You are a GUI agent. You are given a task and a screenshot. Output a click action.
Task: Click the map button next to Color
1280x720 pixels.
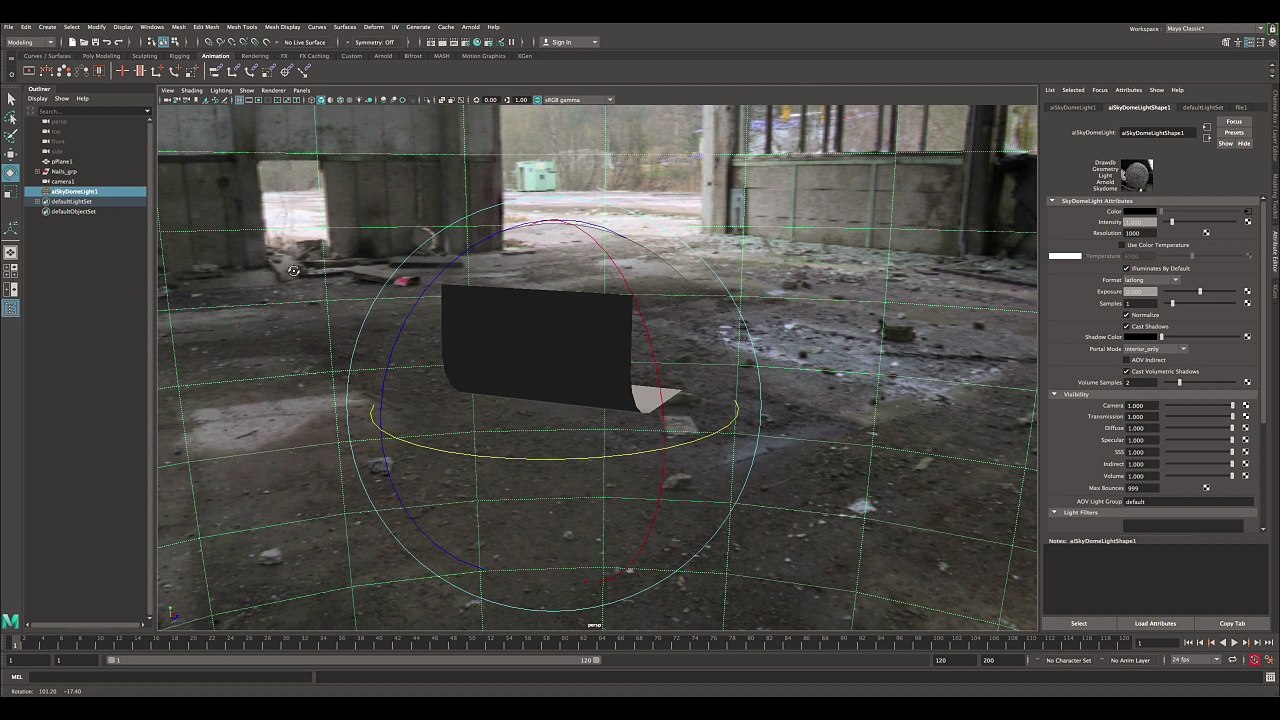(x=1247, y=211)
